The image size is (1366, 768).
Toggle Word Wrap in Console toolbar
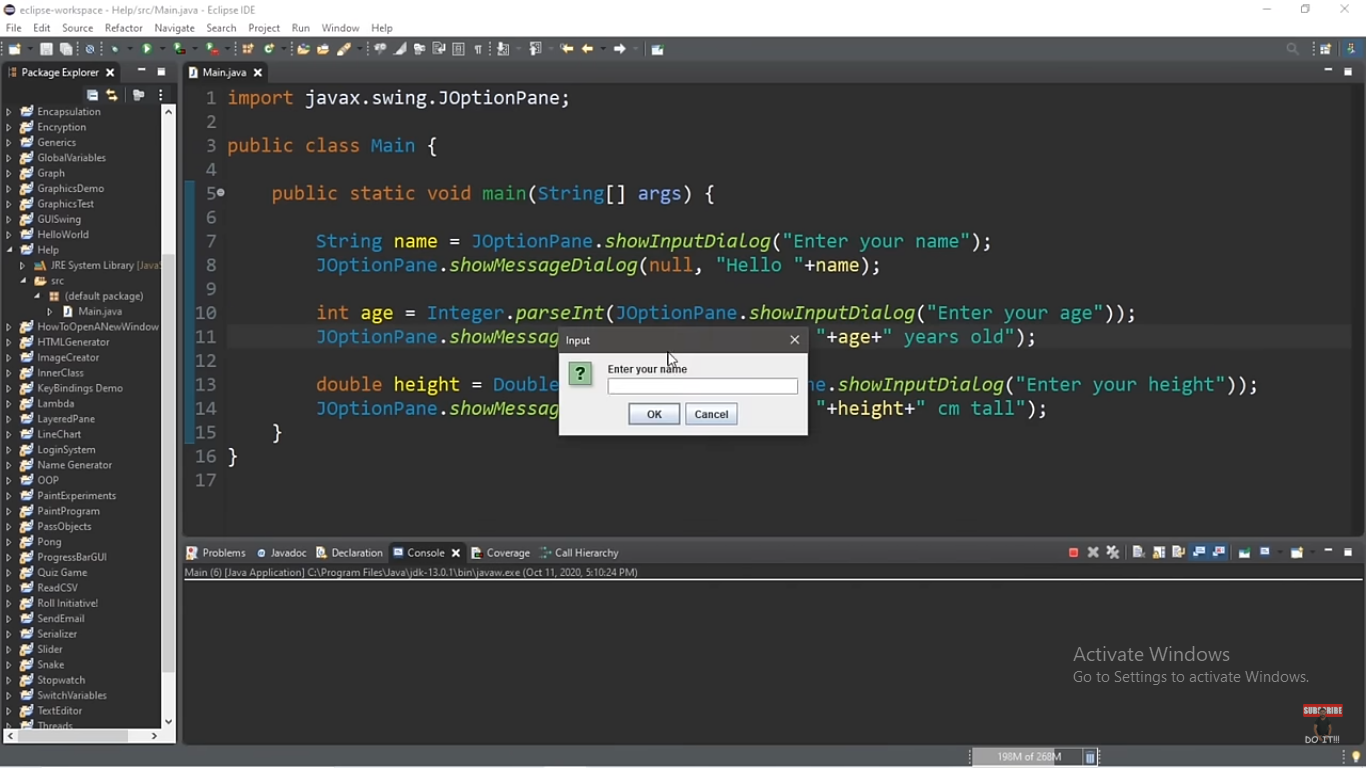(x=1179, y=553)
